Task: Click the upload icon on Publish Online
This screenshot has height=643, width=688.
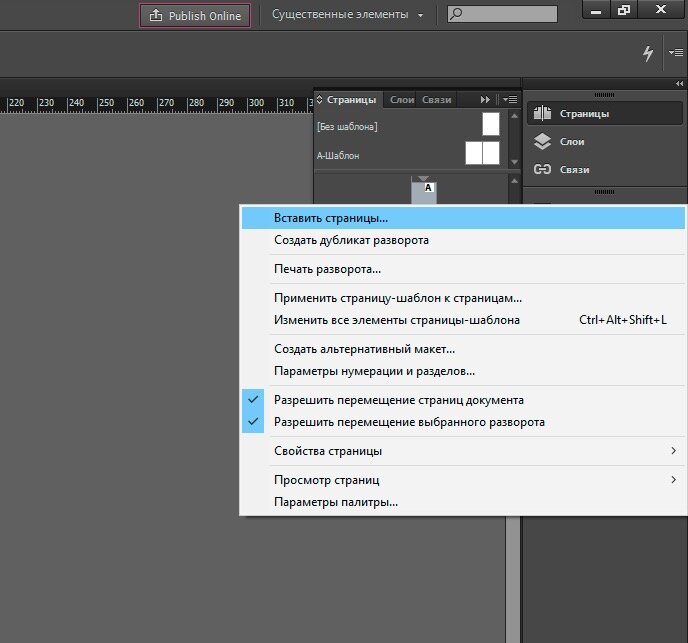Action: click(156, 15)
